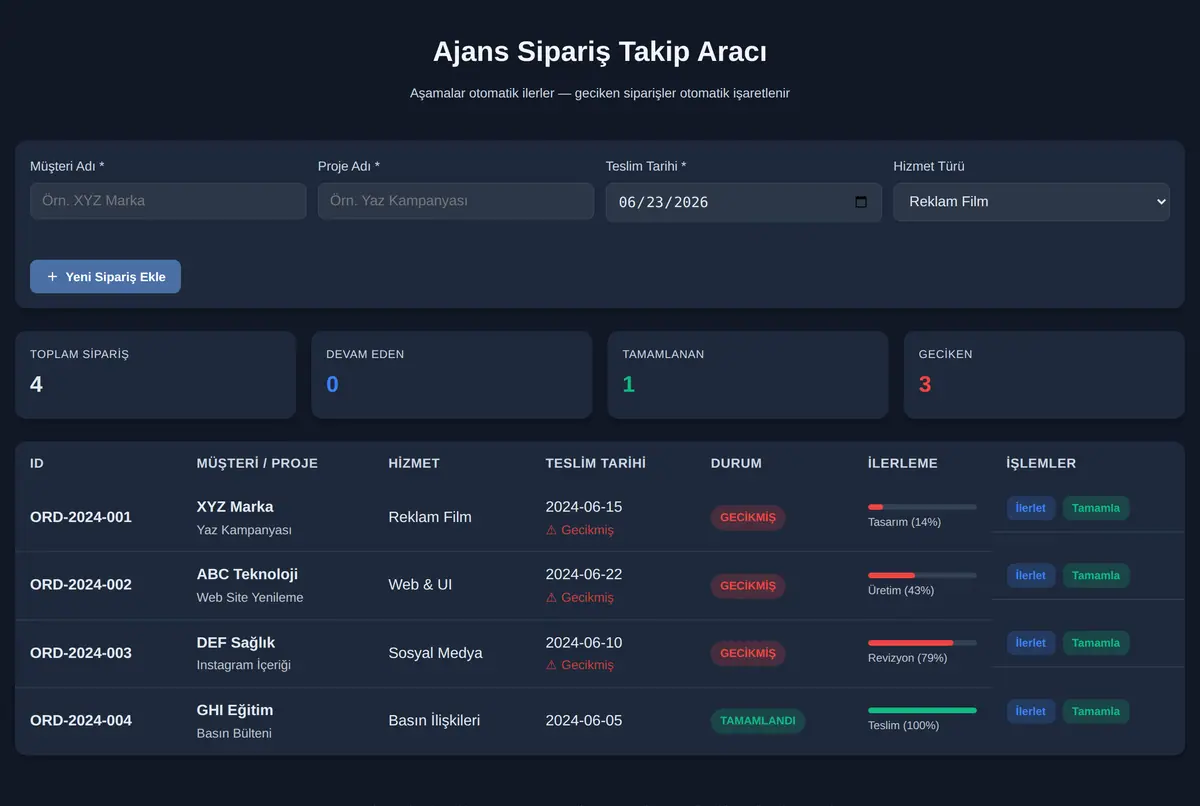Click Tamamla for order ORD-2024-002
The width and height of the screenshot is (1200, 806).
(1096, 576)
